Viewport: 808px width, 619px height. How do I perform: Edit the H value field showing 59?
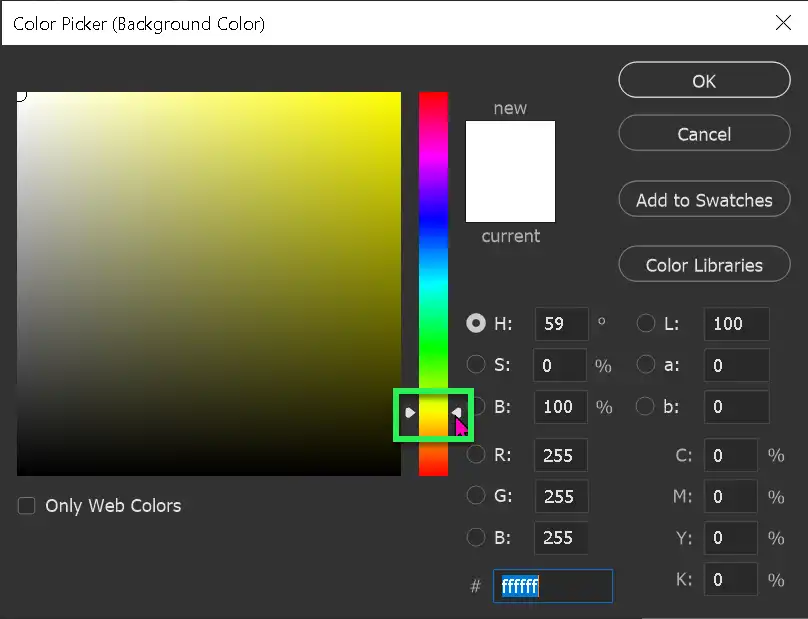560,323
